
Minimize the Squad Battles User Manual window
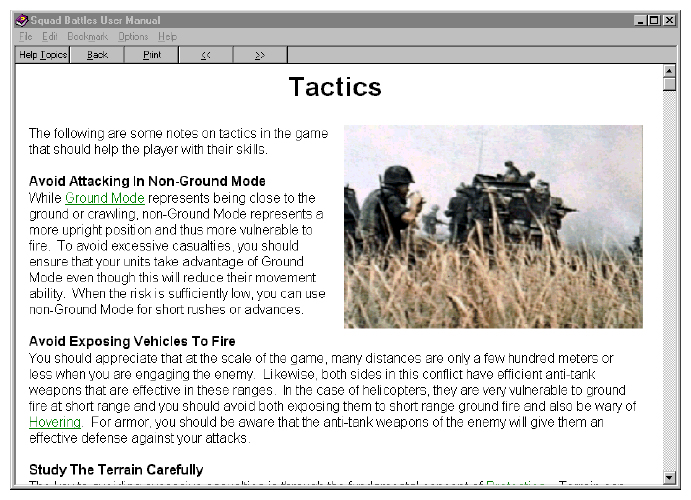click(x=640, y=20)
